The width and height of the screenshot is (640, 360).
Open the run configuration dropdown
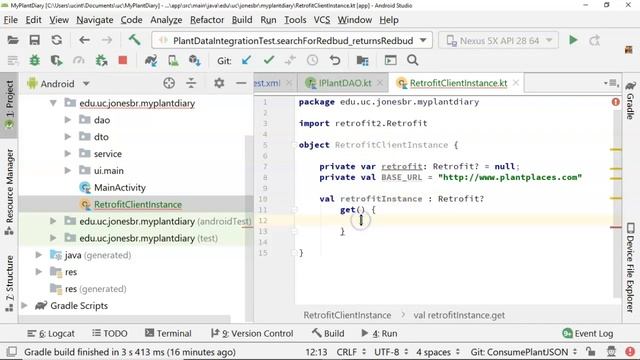[x=292, y=40]
